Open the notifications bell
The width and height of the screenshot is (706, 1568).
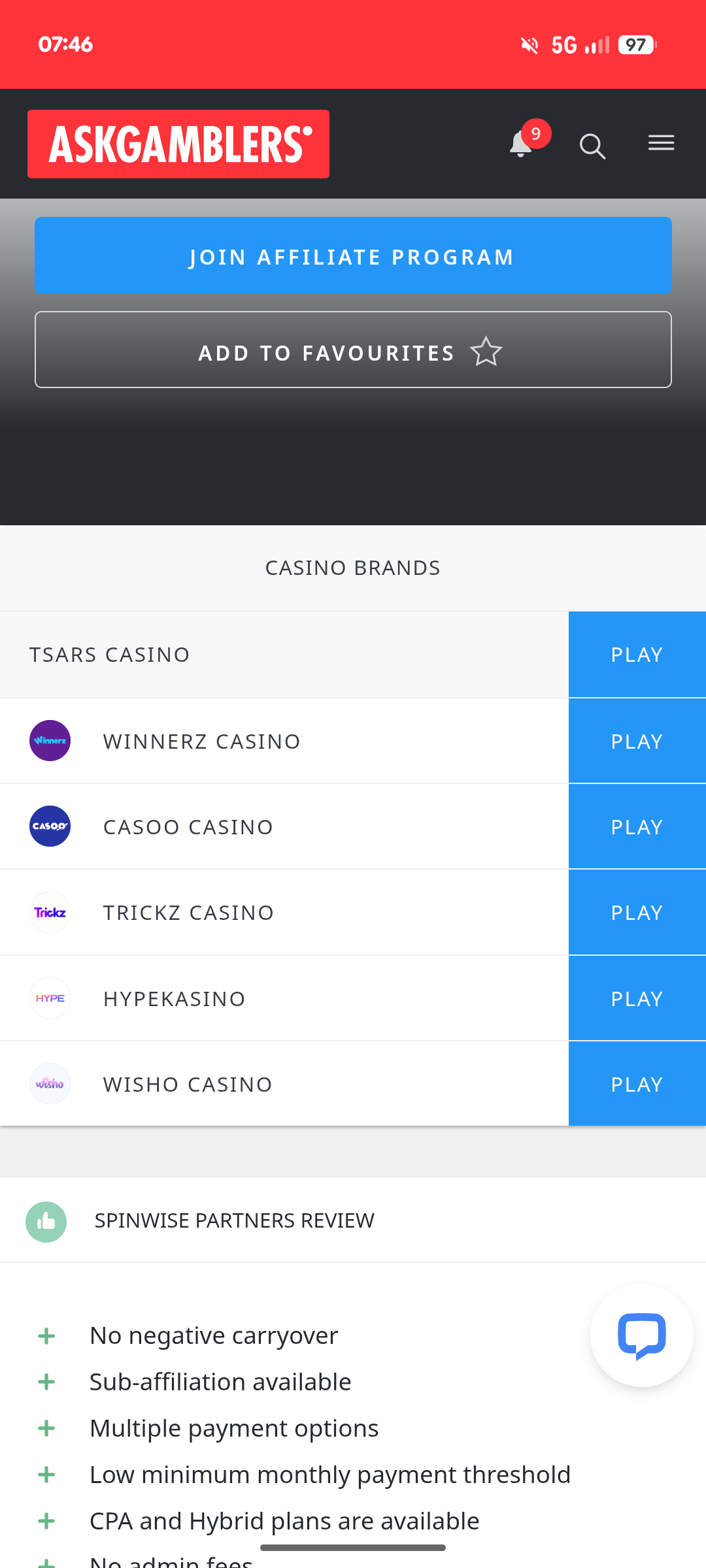tap(522, 144)
